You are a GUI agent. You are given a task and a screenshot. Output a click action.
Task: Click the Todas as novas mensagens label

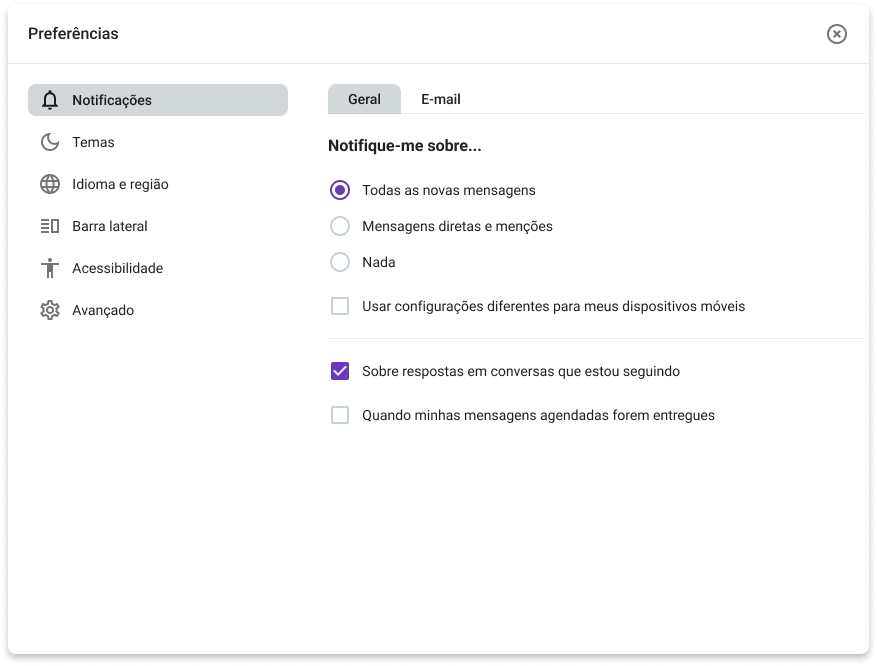coord(449,190)
